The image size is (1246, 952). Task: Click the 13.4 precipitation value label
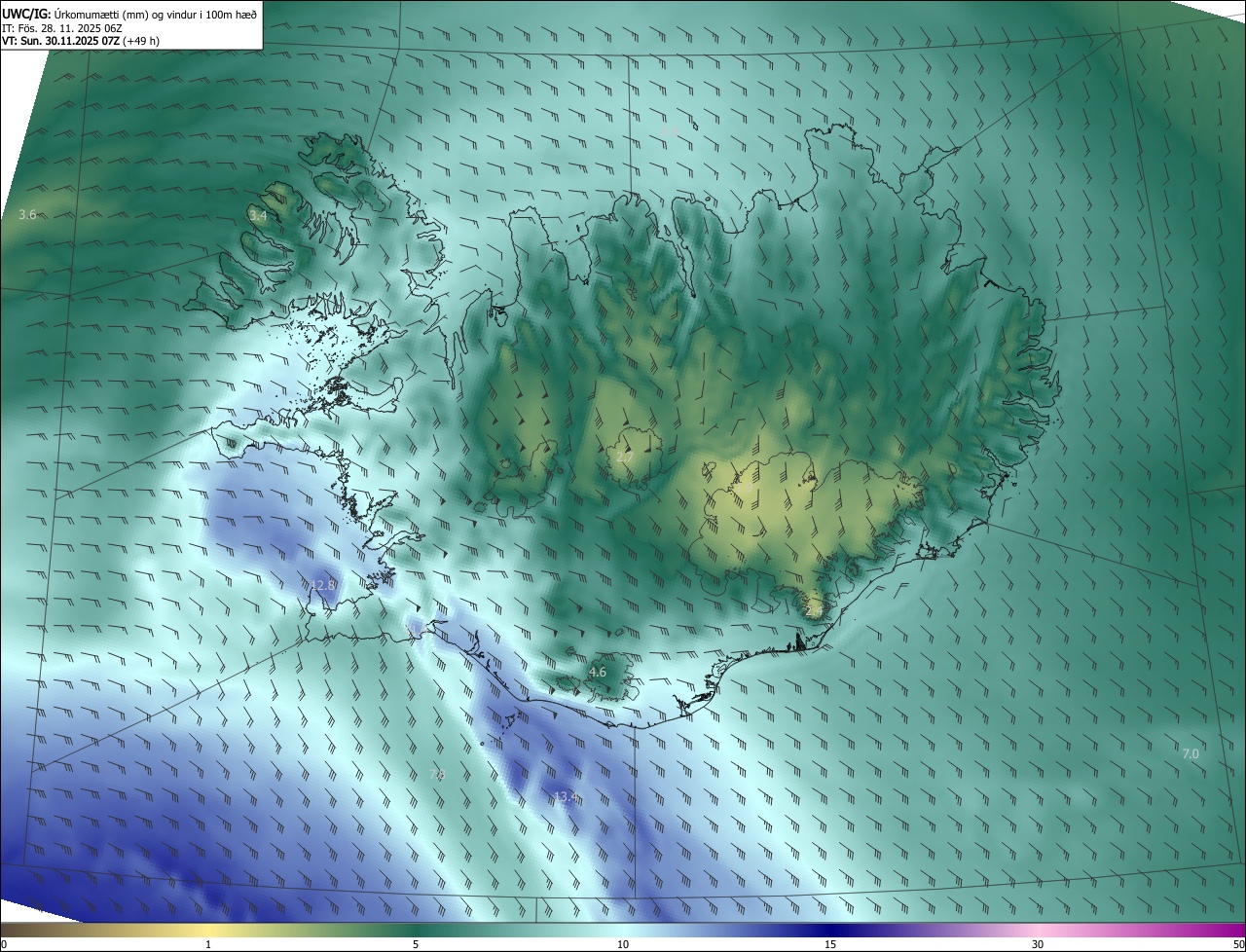coord(566,796)
